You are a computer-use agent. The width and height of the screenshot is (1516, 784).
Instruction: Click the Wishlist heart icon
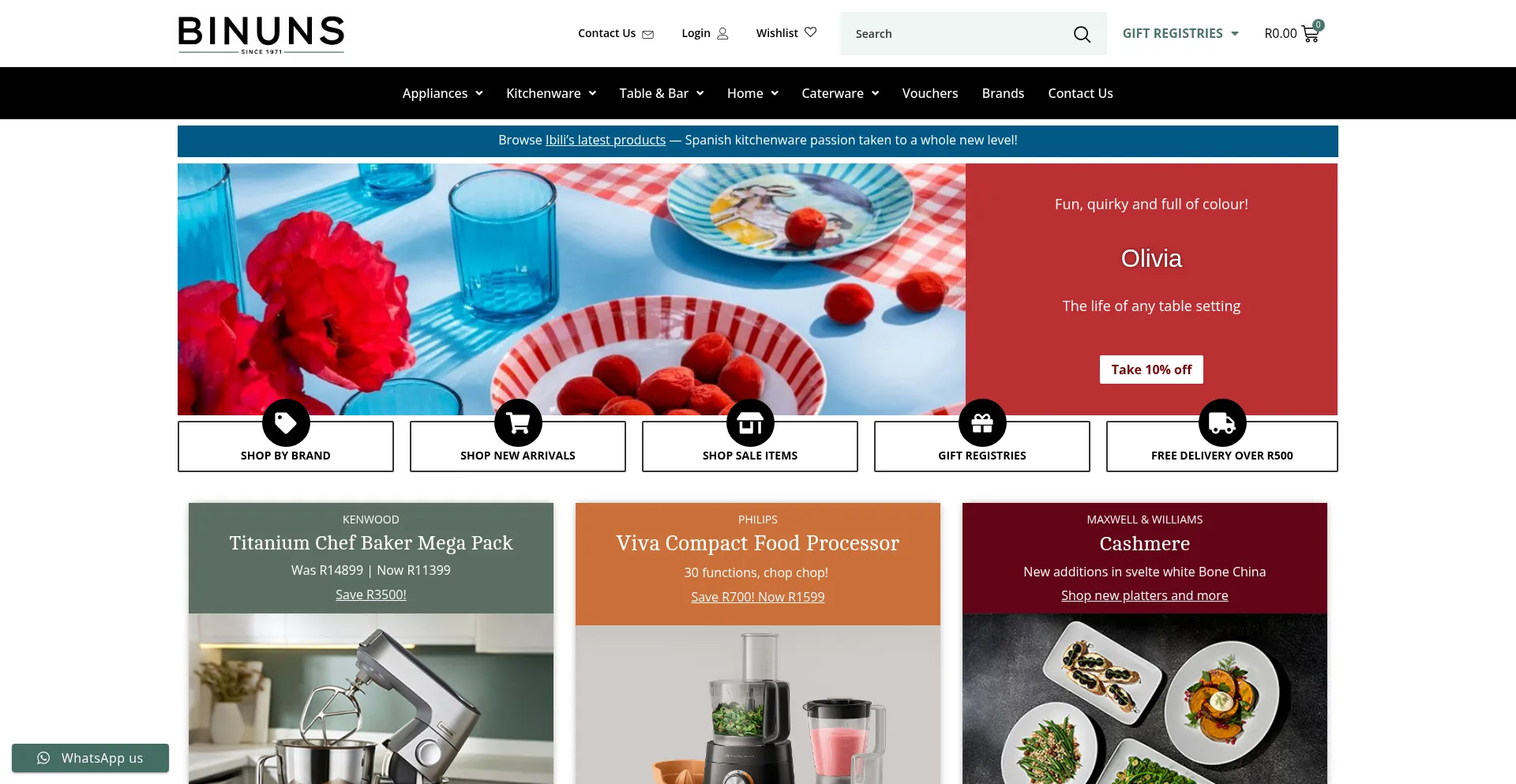coord(810,32)
